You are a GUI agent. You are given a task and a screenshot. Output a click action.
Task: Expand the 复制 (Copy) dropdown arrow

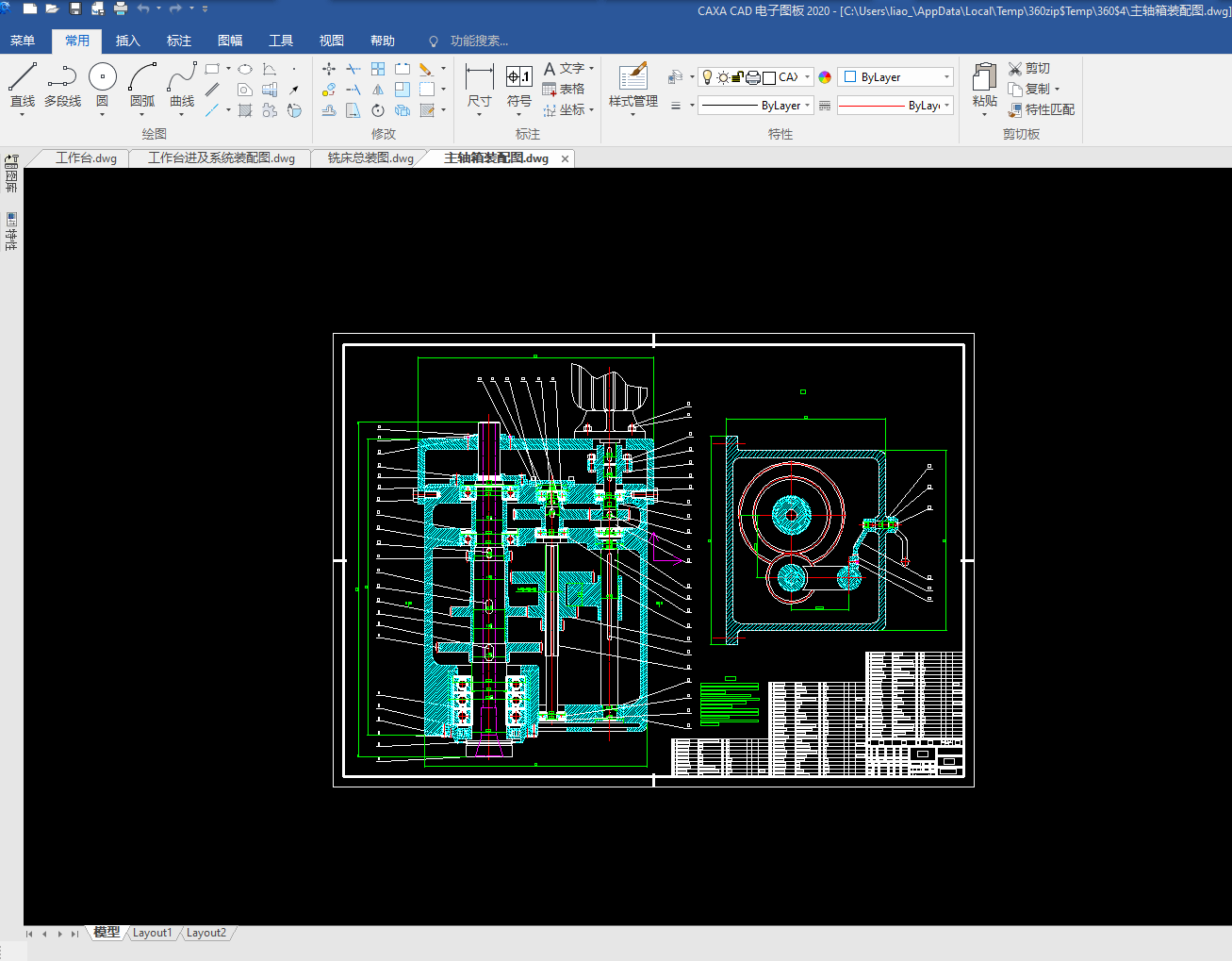pos(1057,90)
